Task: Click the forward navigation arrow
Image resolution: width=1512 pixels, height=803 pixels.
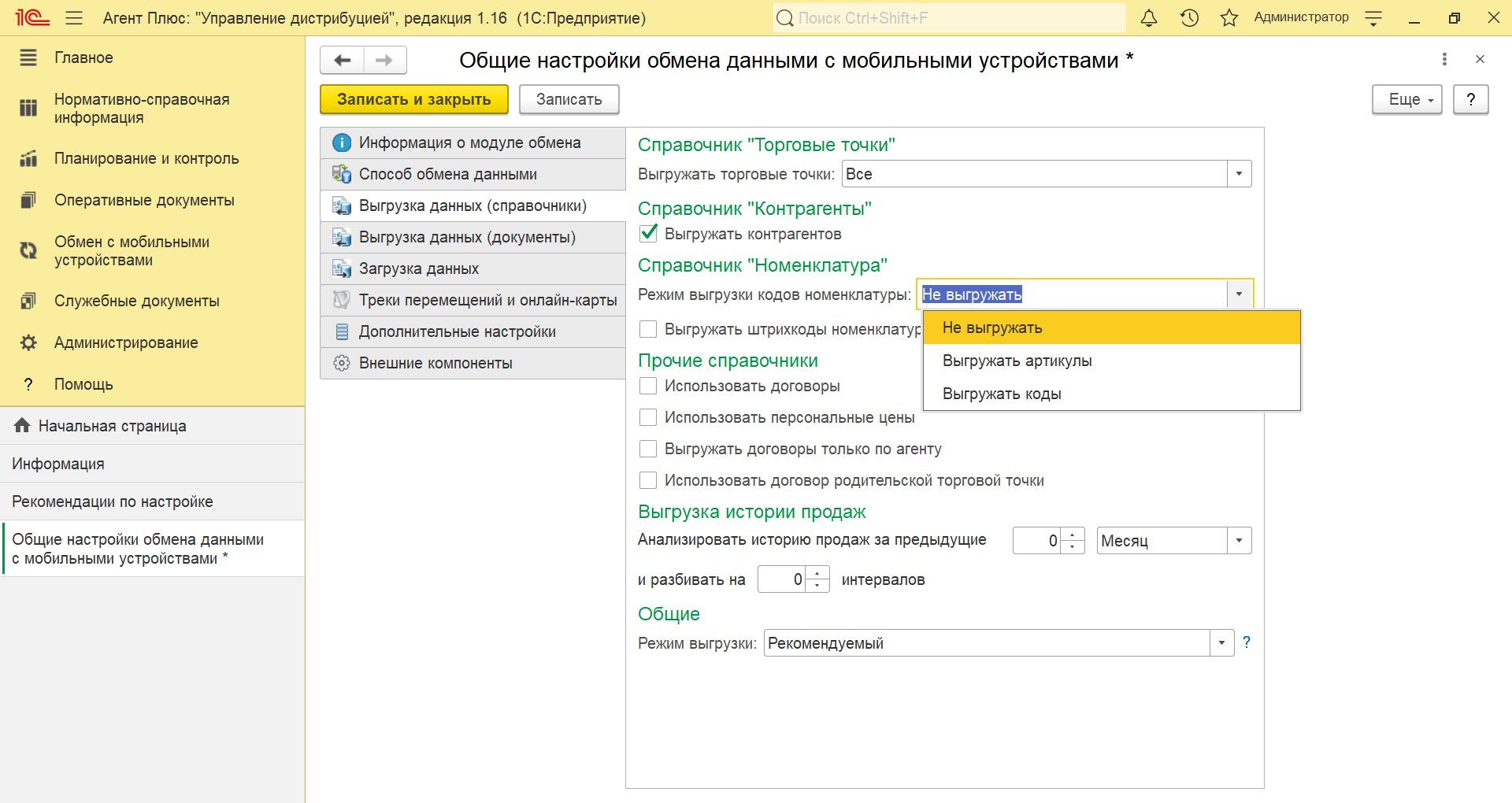Action: click(x=384, y=61)
